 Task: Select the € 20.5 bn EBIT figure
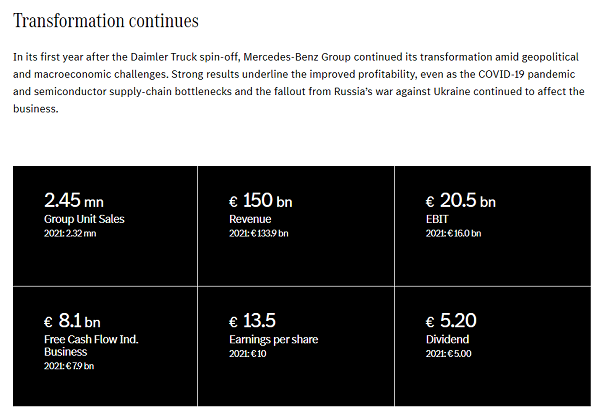click(x=461, y=201)
